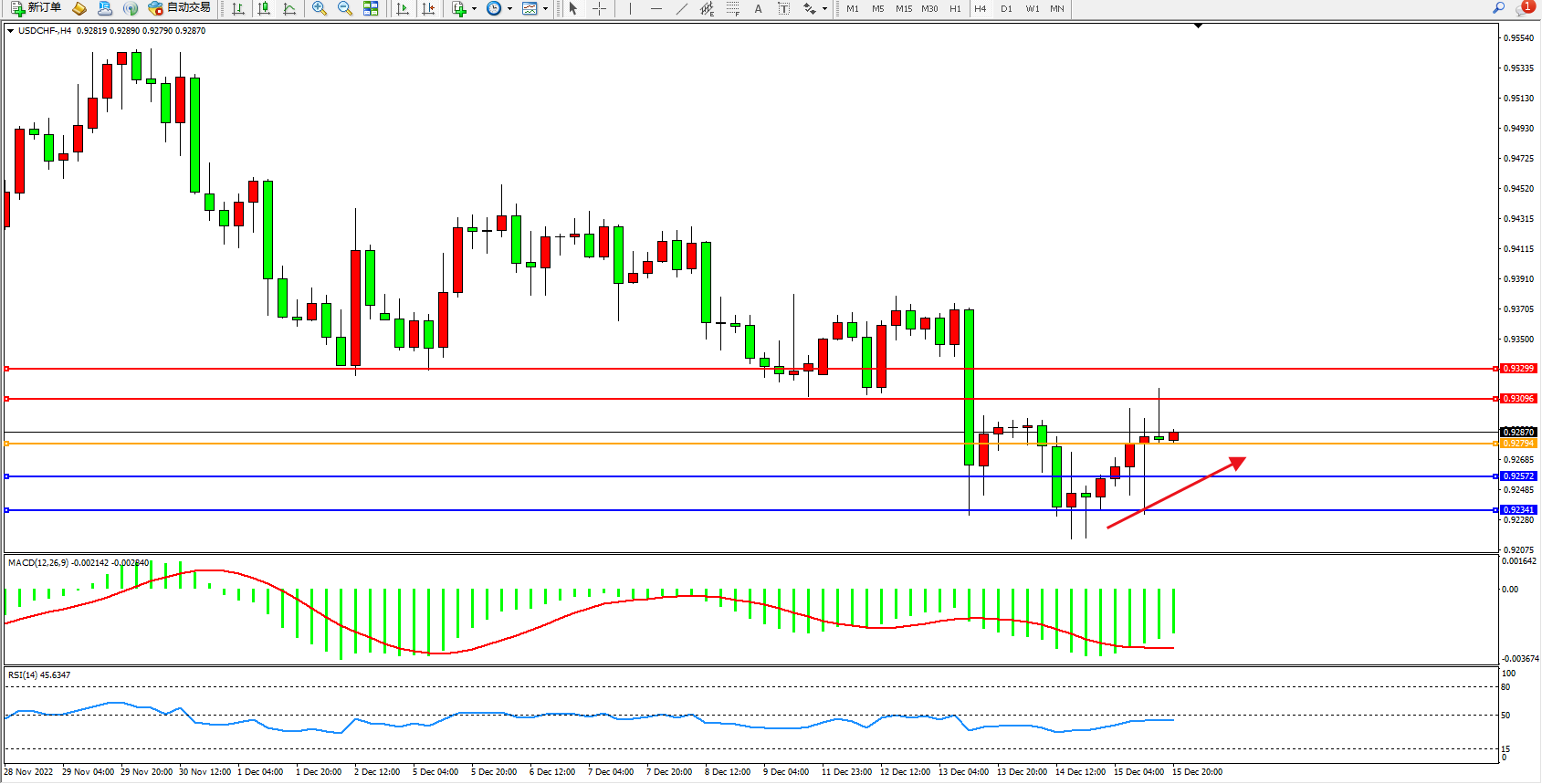Viewport: 1542px width, 784px height.
Task: Toggle the AutoTrading (自动交易) button
Action: [180, 8]
